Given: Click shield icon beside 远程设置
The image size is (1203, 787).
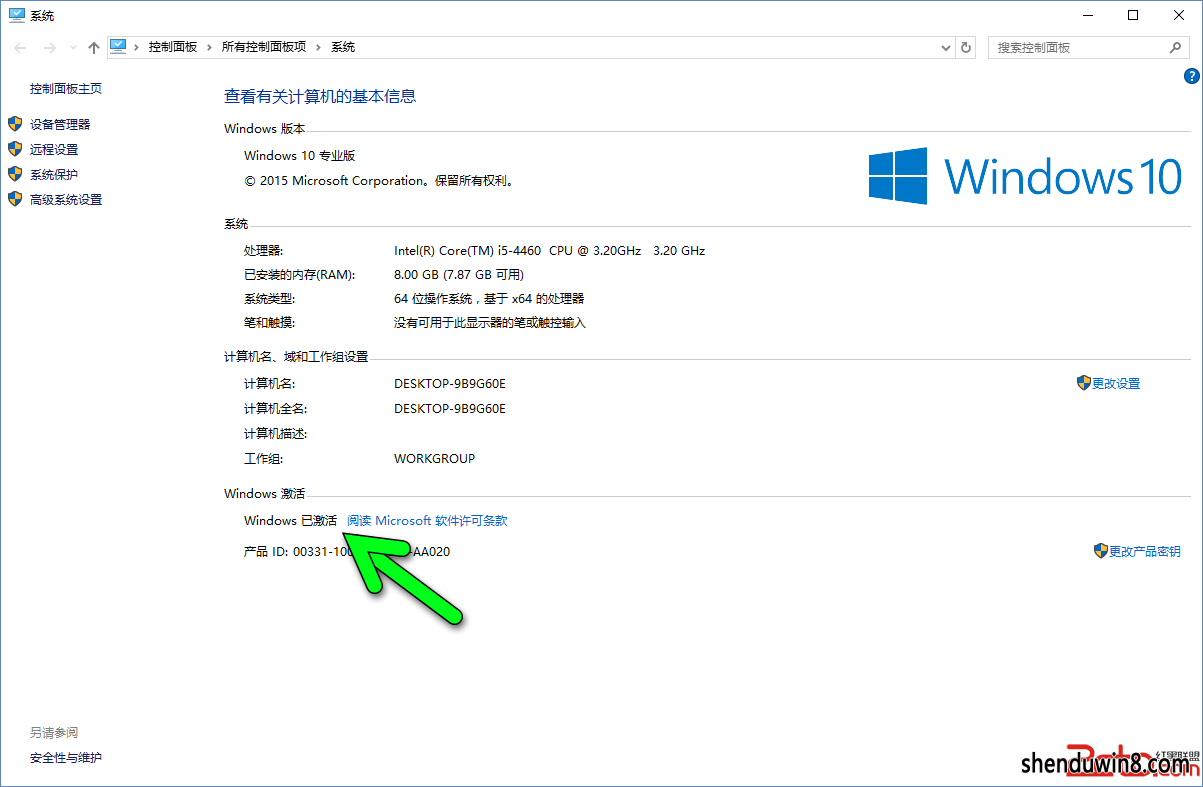Looking at the screenshot, I should [x=15, y=148].
